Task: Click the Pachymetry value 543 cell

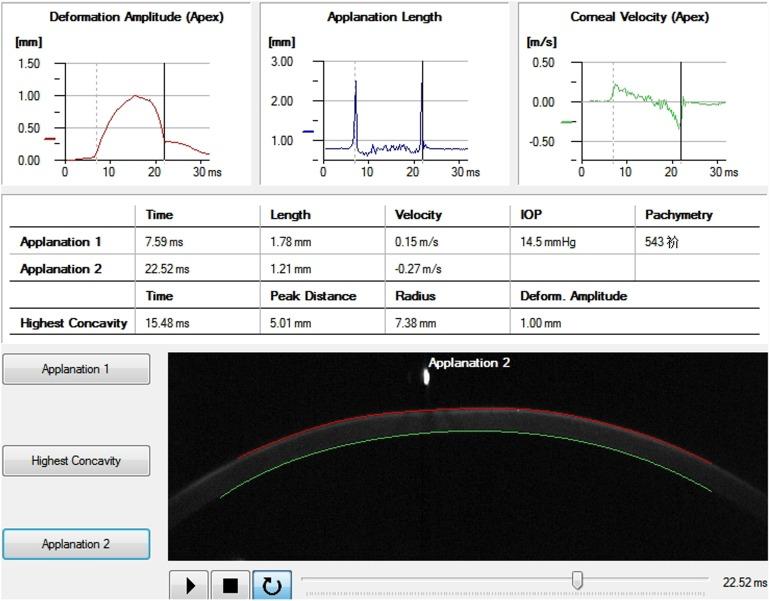Action: coord(662,242)
